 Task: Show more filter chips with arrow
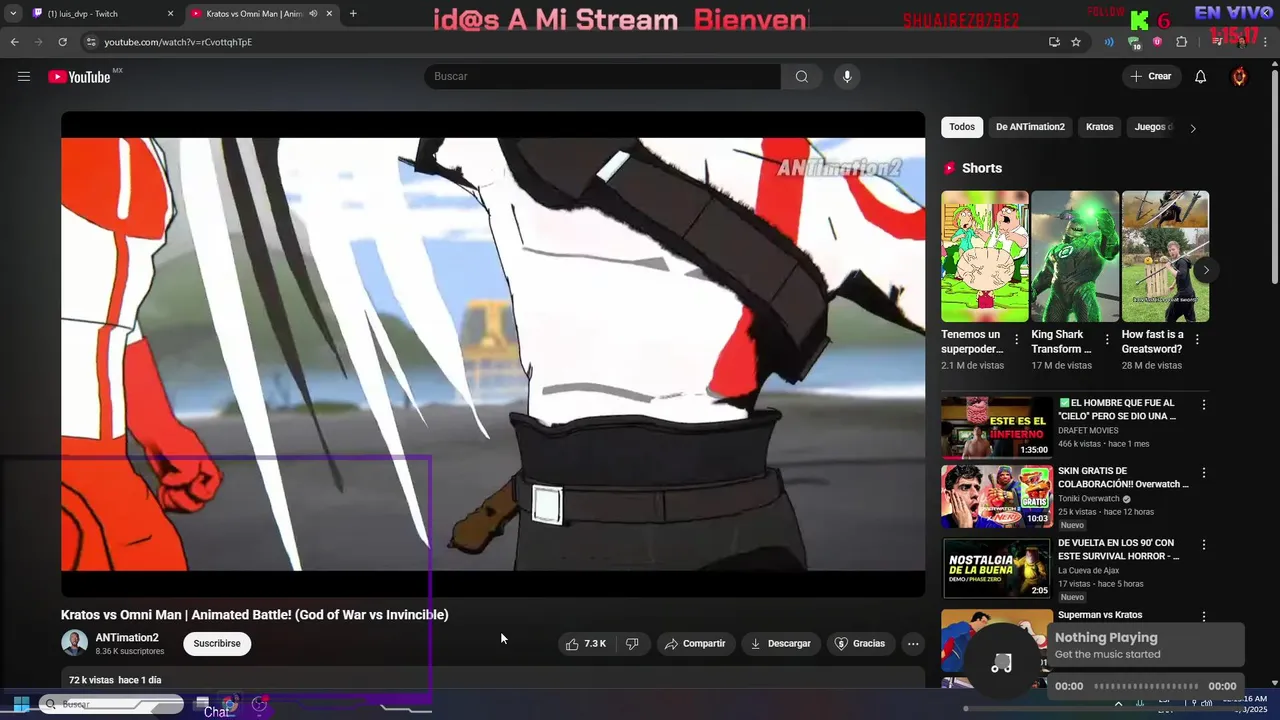click(x=1193, y=128)
